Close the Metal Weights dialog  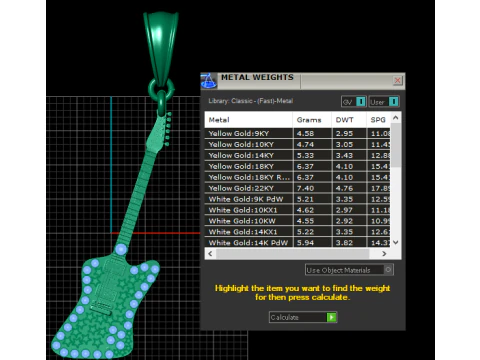click(397, 80)
